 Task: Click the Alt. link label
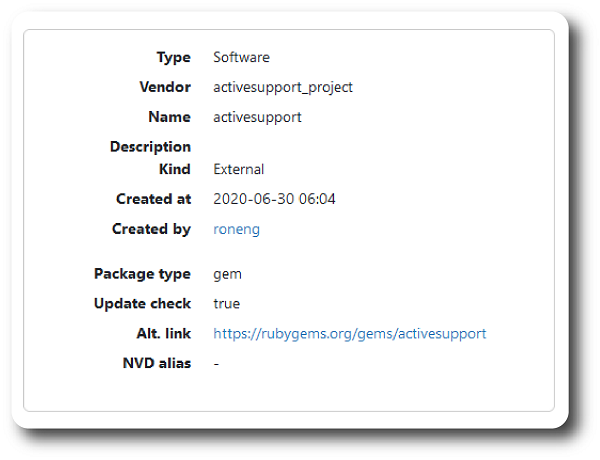point(162,333)
